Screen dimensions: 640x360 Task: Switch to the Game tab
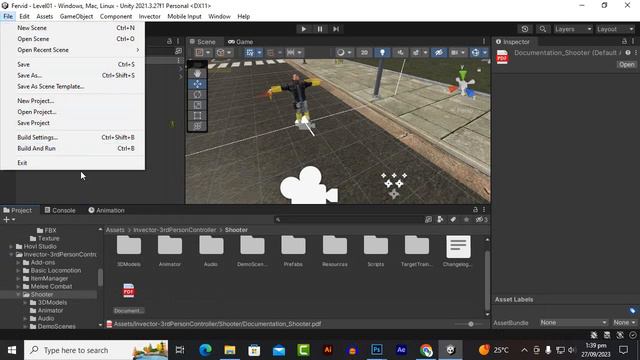[x=241, y=42]
